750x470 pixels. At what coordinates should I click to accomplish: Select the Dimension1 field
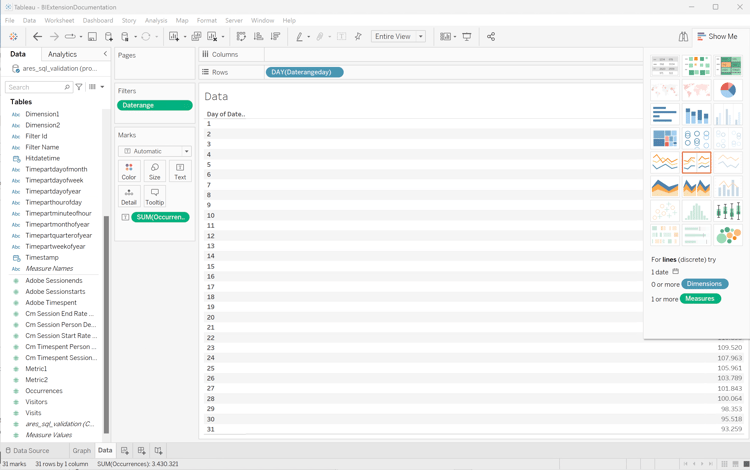pyautogui.click(x=42, y=114)
